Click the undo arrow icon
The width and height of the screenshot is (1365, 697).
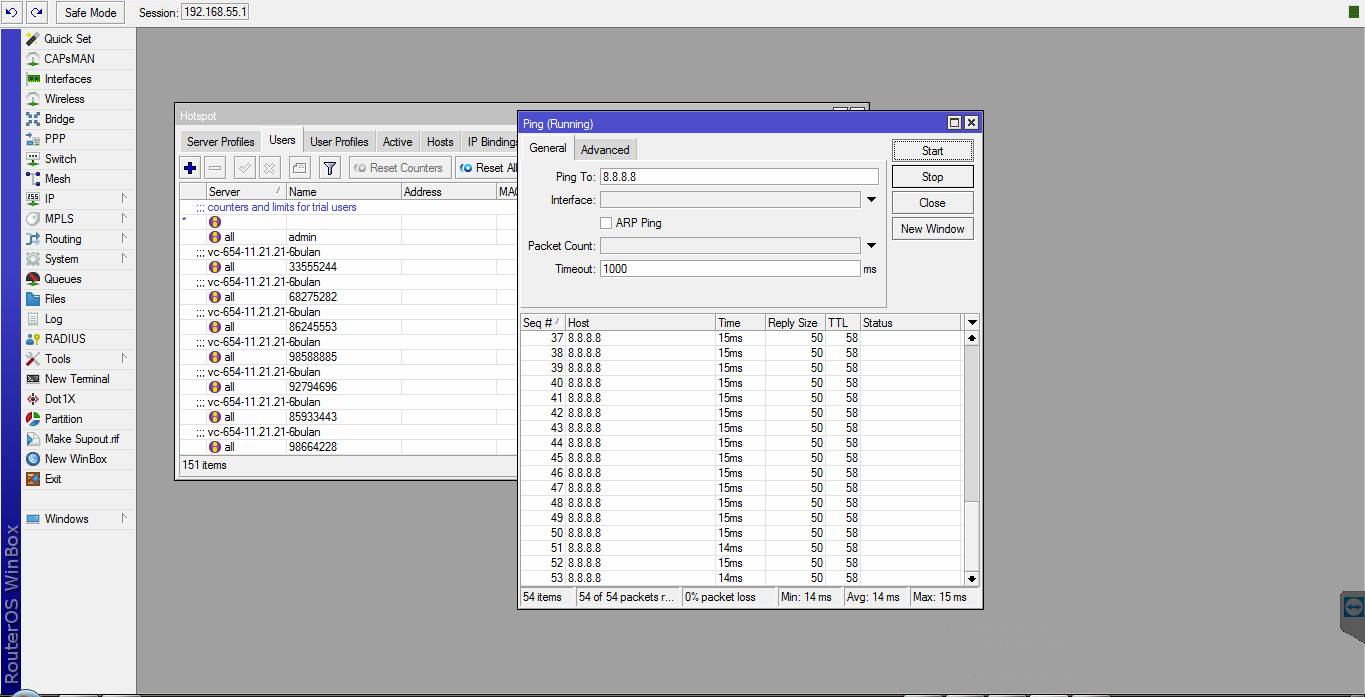coord(12,12)
